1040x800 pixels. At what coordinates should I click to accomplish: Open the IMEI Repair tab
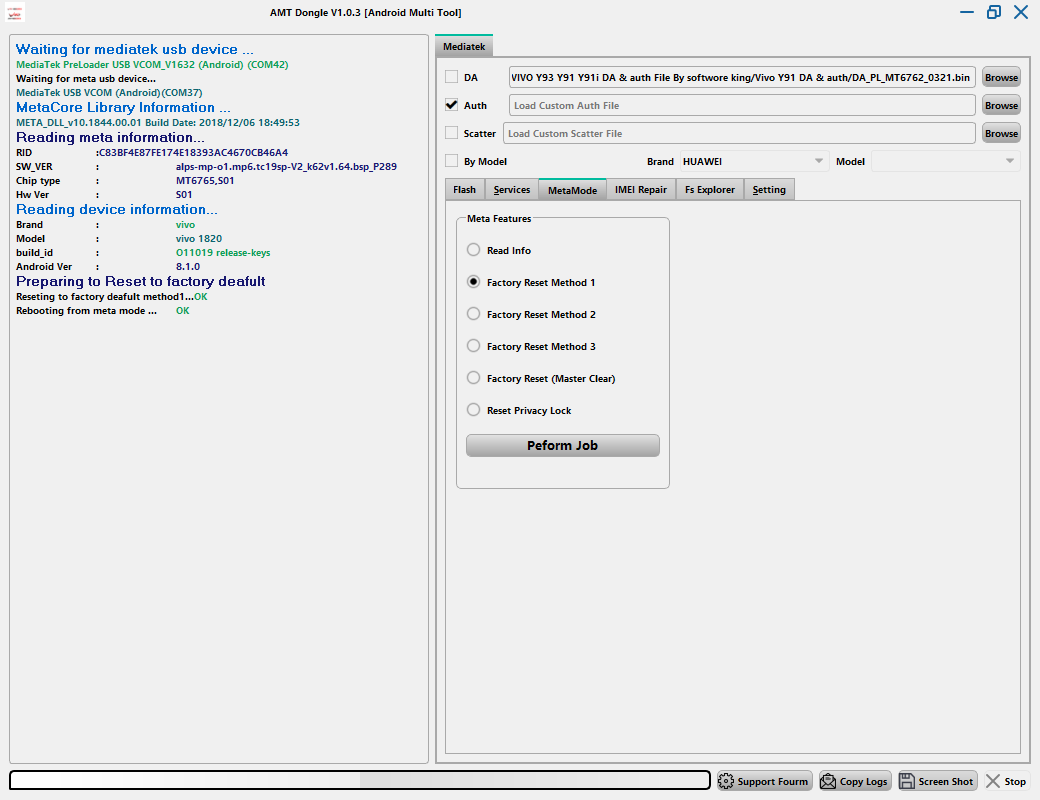tap(640, 190)
